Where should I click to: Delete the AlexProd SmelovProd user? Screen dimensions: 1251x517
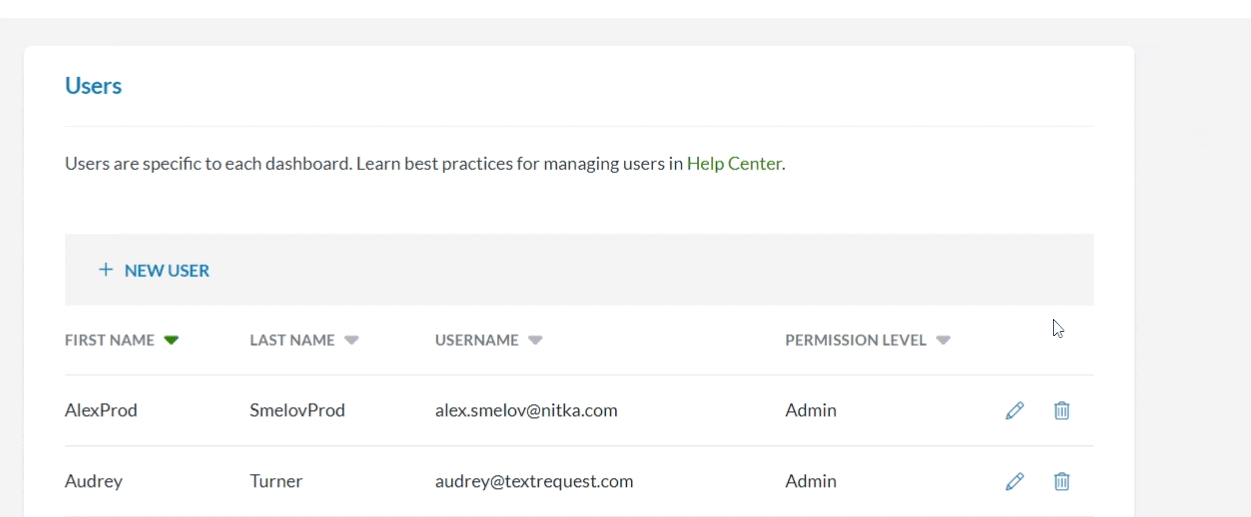pos(1062,410)
